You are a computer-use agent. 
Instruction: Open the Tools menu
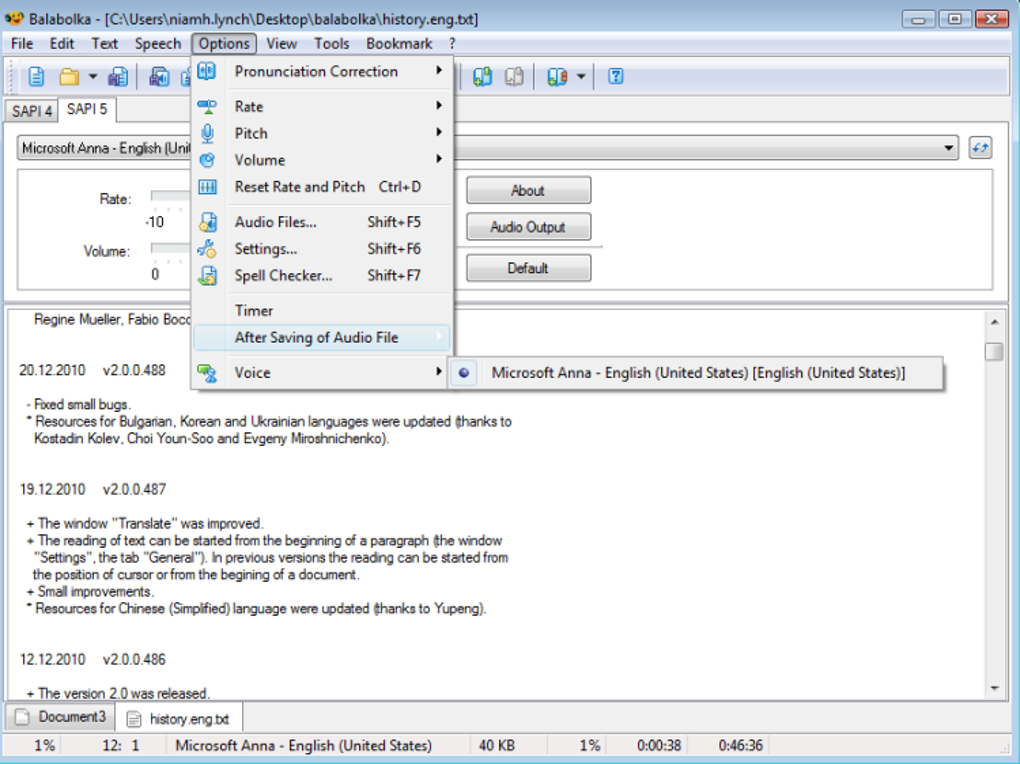coord(332,44)
